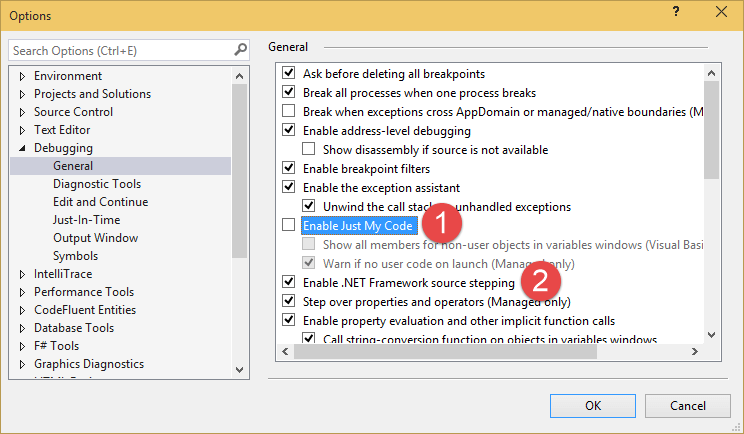744x434 pixels.
Task: Enable the Just My Code checkbox
Action: 290,226
